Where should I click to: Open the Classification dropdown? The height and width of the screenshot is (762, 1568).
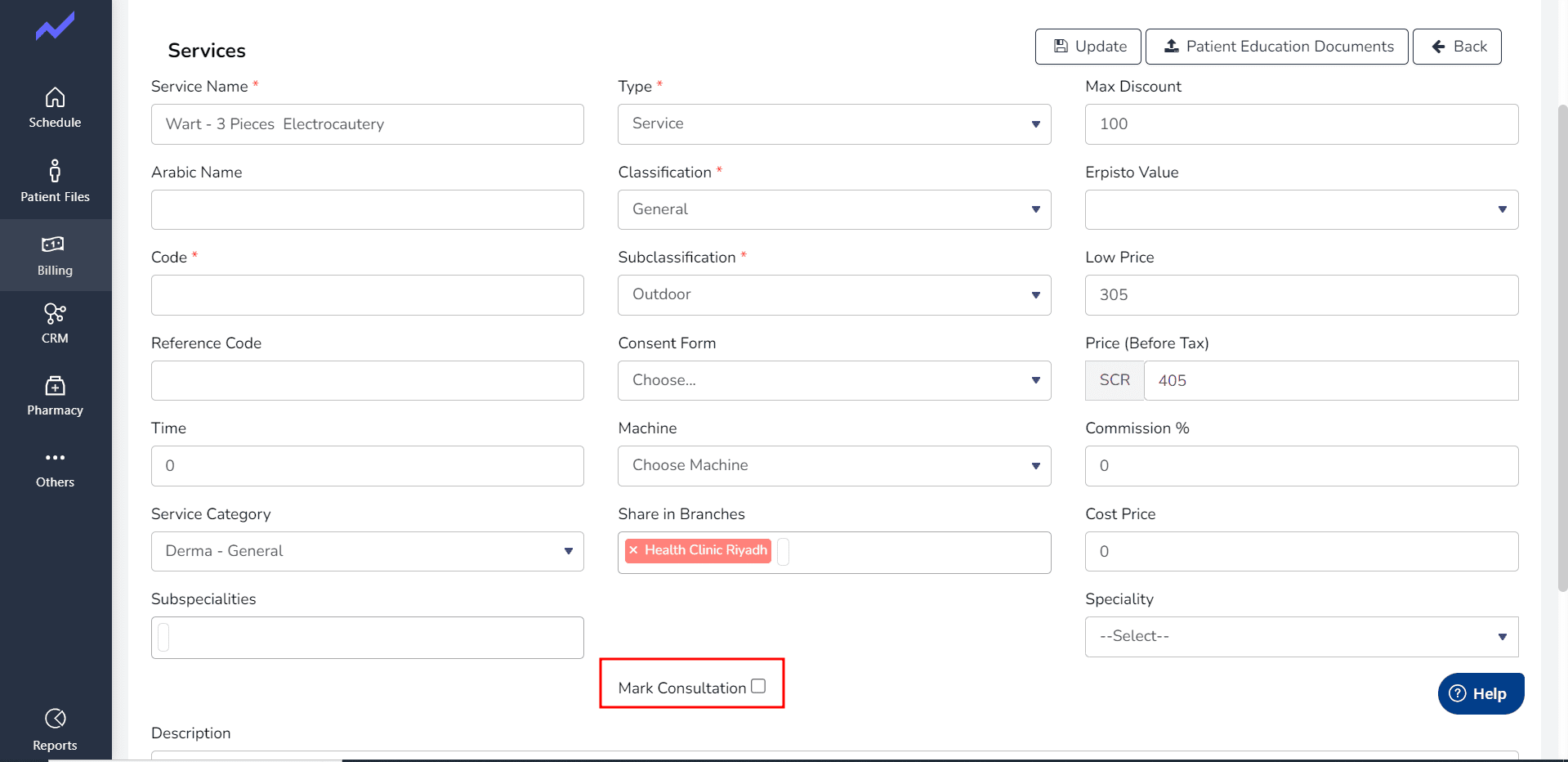(x=834, y=210)
